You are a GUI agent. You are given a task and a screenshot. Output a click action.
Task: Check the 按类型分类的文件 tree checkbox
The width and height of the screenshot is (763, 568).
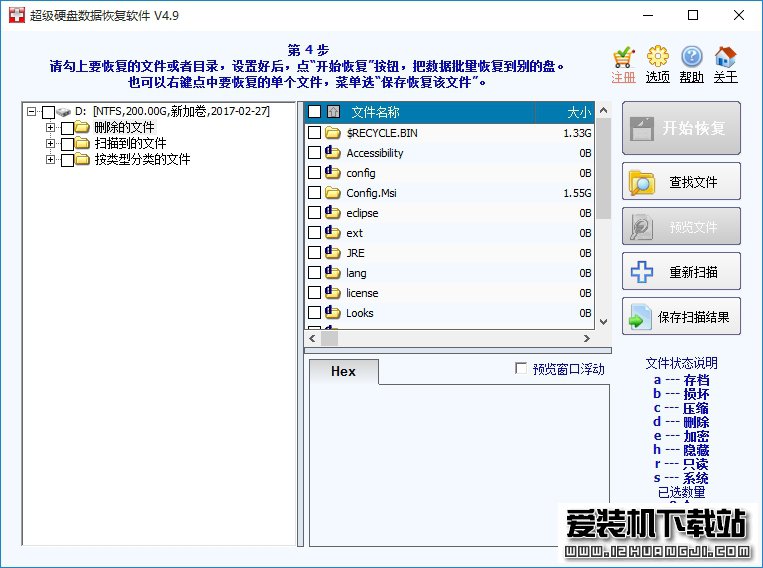pos(67,160)
